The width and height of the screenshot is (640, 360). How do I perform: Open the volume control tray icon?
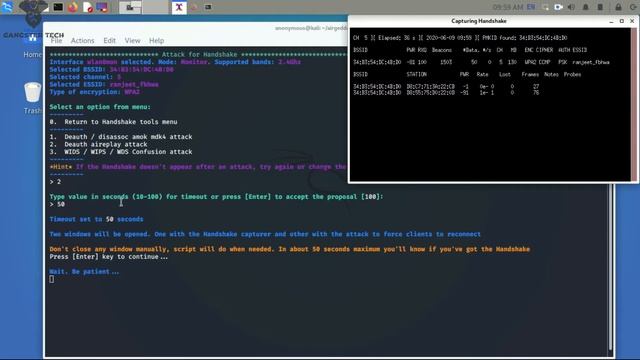point(571,7)
